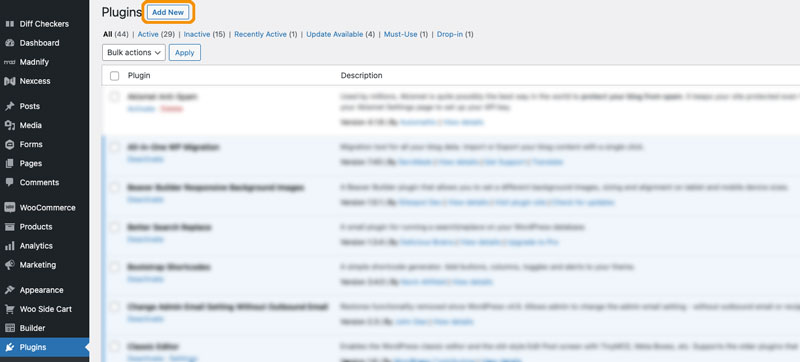Click the Madnify logo icon
Image resolution: width=800 pixels, height=362 pixels.
point(9,62)
